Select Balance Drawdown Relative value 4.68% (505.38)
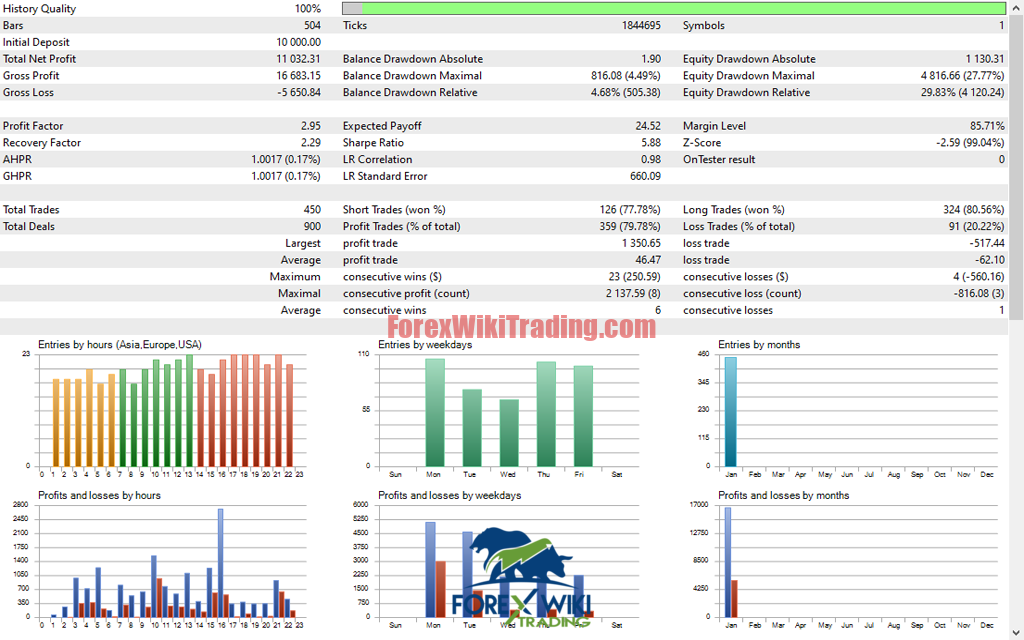Viewport: 1024px width, 640px height. 626,93
